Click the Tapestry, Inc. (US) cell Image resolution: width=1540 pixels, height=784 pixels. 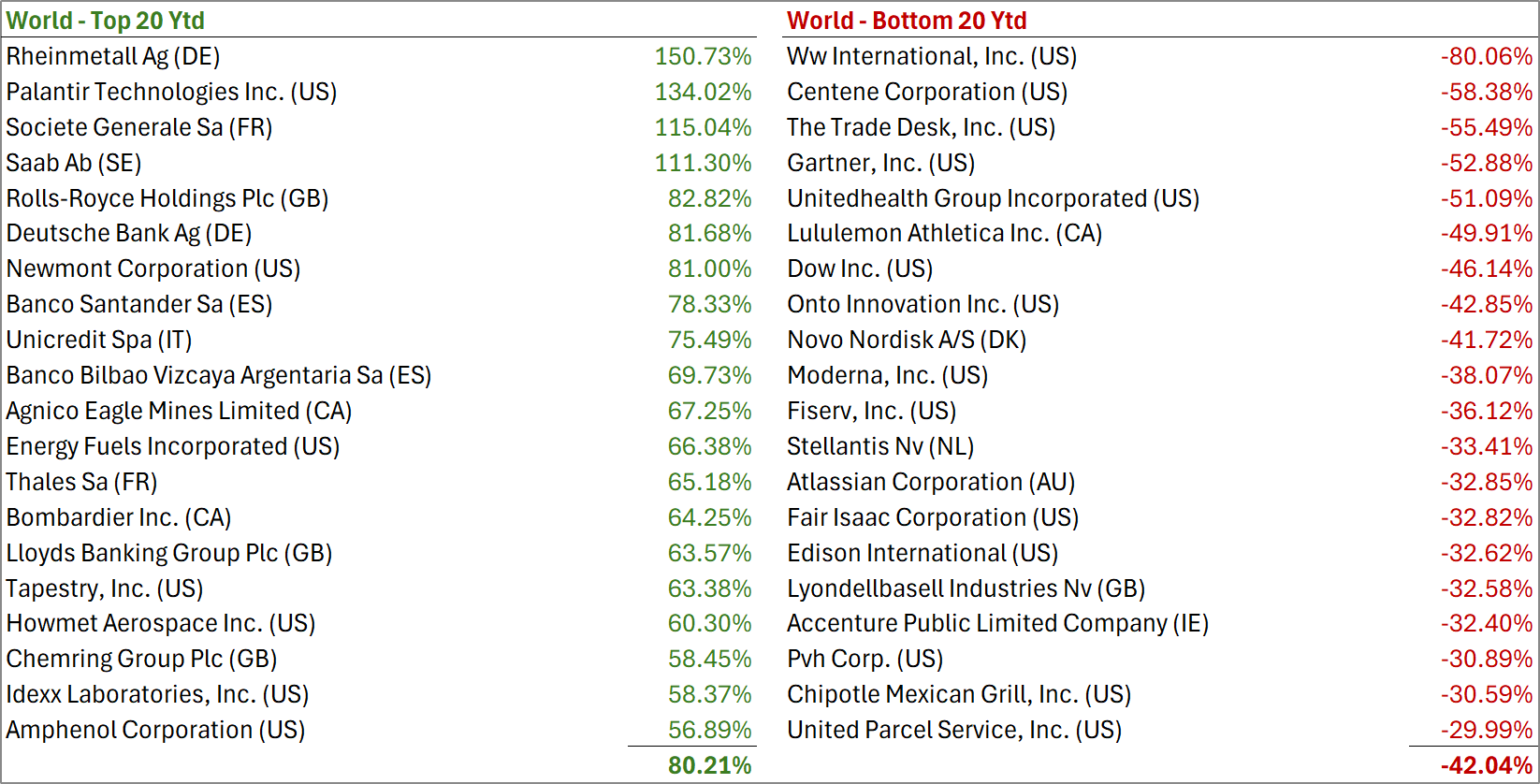105,588
